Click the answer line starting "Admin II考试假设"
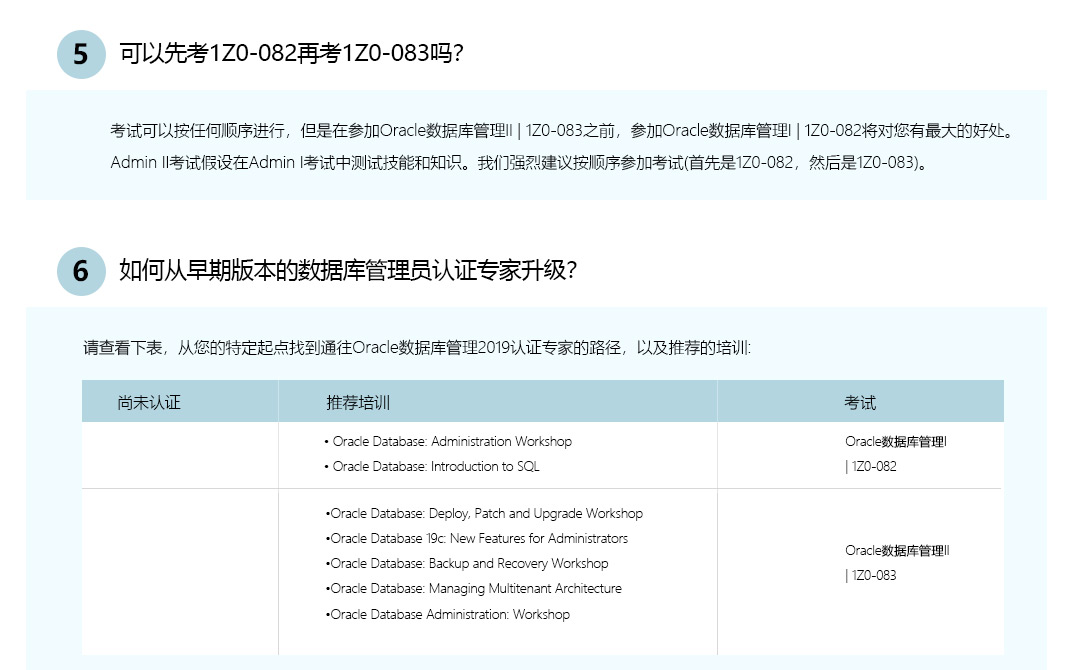The height and width of the screenshot is (670, 1080). pyautogui.click(x=519, y=163)
